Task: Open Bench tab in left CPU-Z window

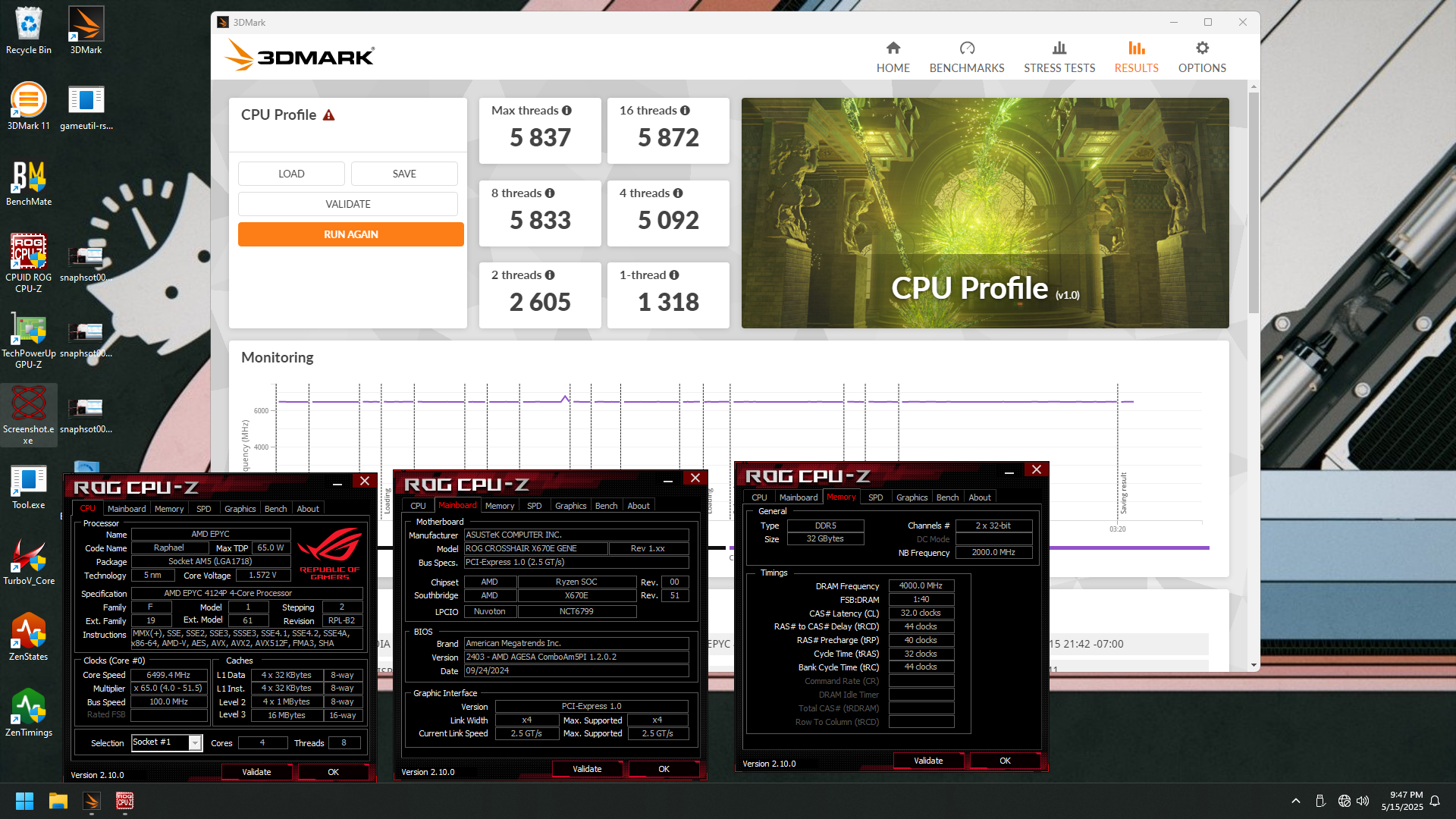Action: click(x=276, y=509)
